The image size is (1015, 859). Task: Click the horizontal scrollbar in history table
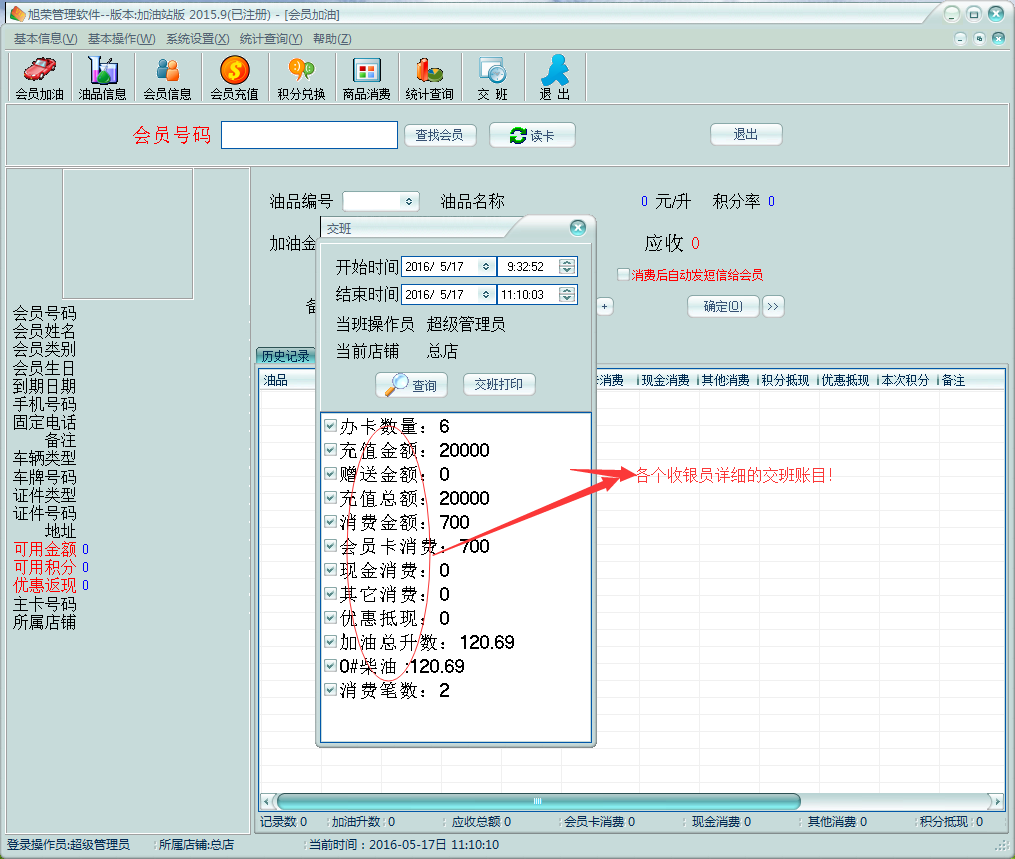pos(538,801)
